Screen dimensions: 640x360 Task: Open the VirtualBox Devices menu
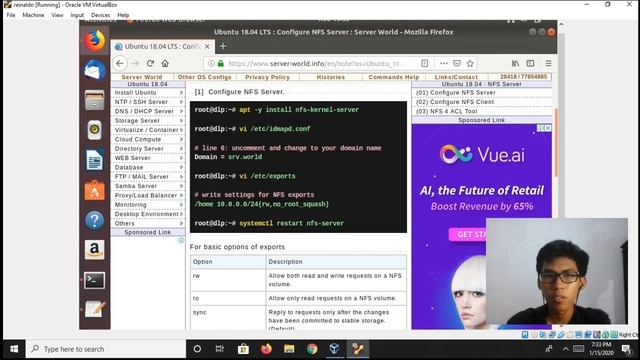click(x=100, y=15)
